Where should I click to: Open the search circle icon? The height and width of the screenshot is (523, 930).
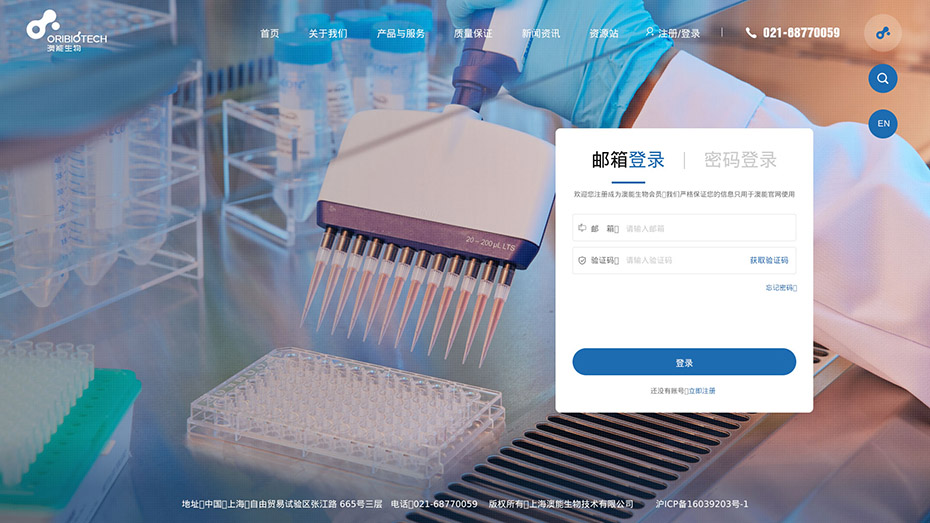[x=883, y=78]
